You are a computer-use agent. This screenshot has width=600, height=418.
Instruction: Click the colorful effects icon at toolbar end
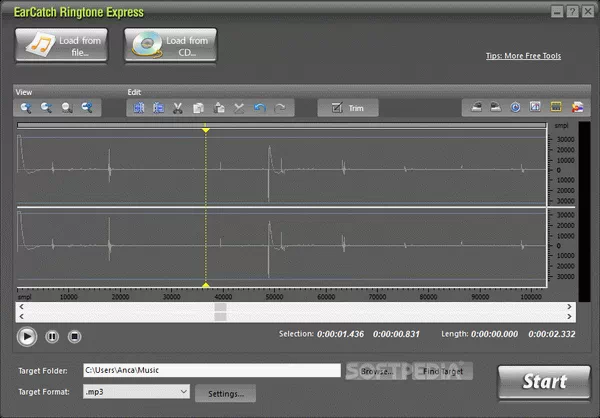pyautogui.click(x=577, y=107)
